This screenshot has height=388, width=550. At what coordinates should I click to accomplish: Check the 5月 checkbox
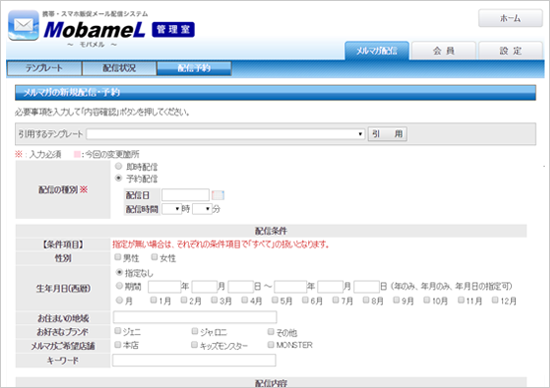tap(275, 300)
